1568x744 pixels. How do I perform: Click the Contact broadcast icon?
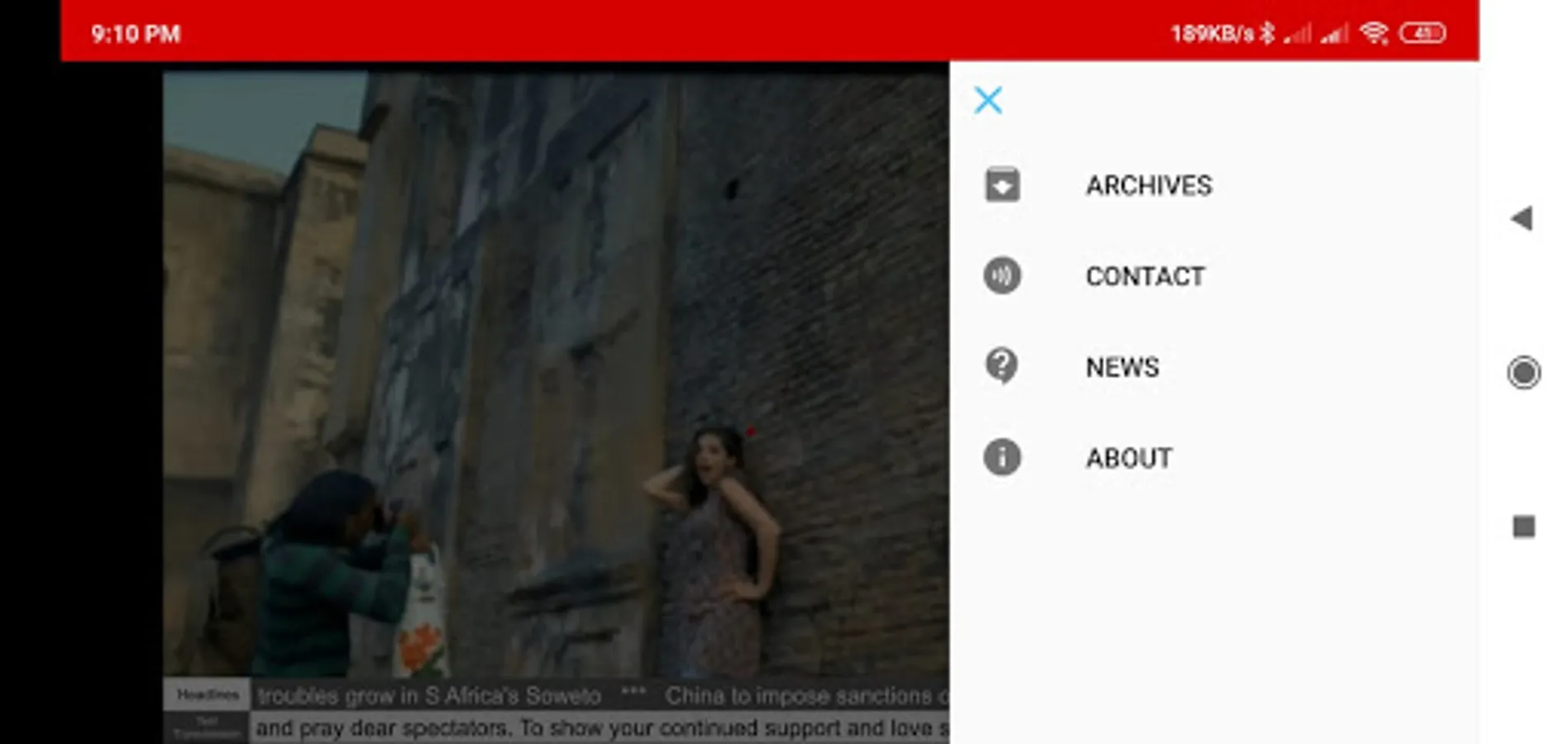click(1002, 275)
